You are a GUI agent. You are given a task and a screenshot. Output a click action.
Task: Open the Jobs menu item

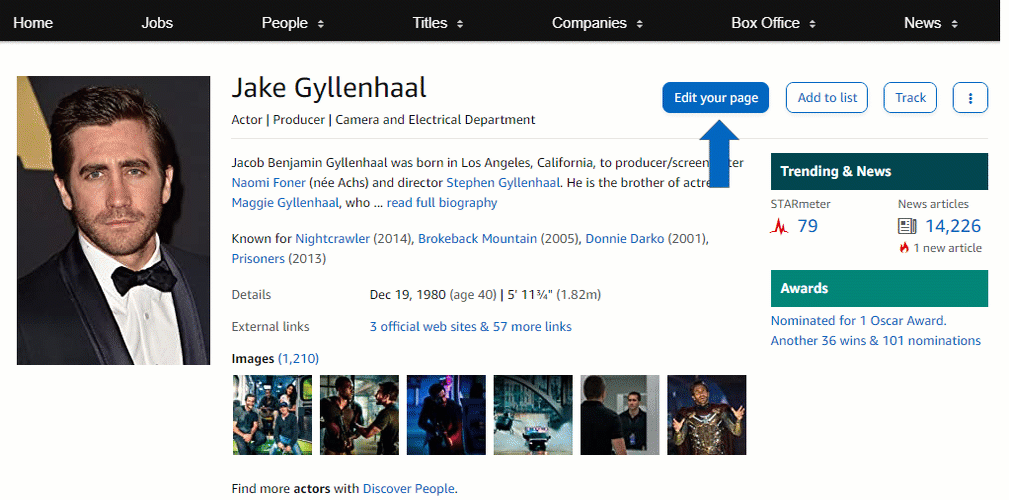click(157, 23)
